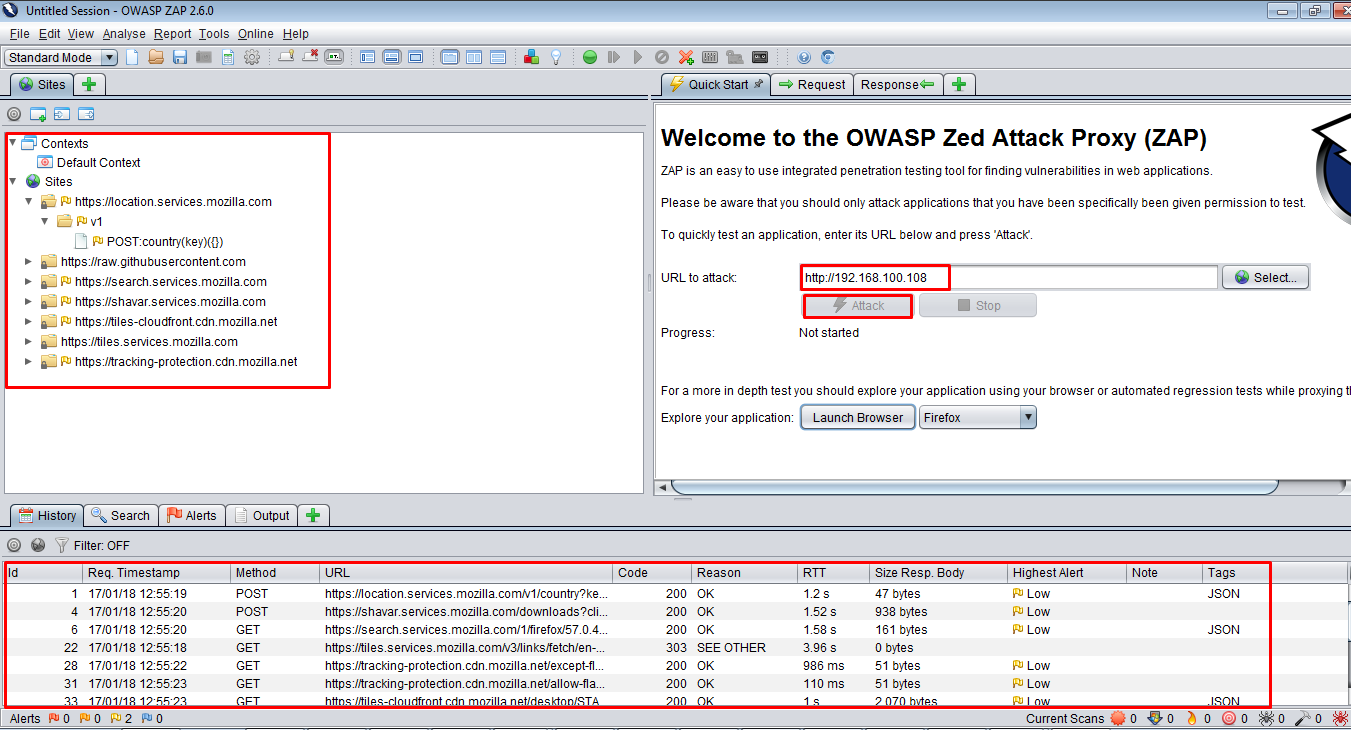Click the target in-scope icon in Sites panel
The width and height of the screenshot is (1351, 730).
click(14, 114)
